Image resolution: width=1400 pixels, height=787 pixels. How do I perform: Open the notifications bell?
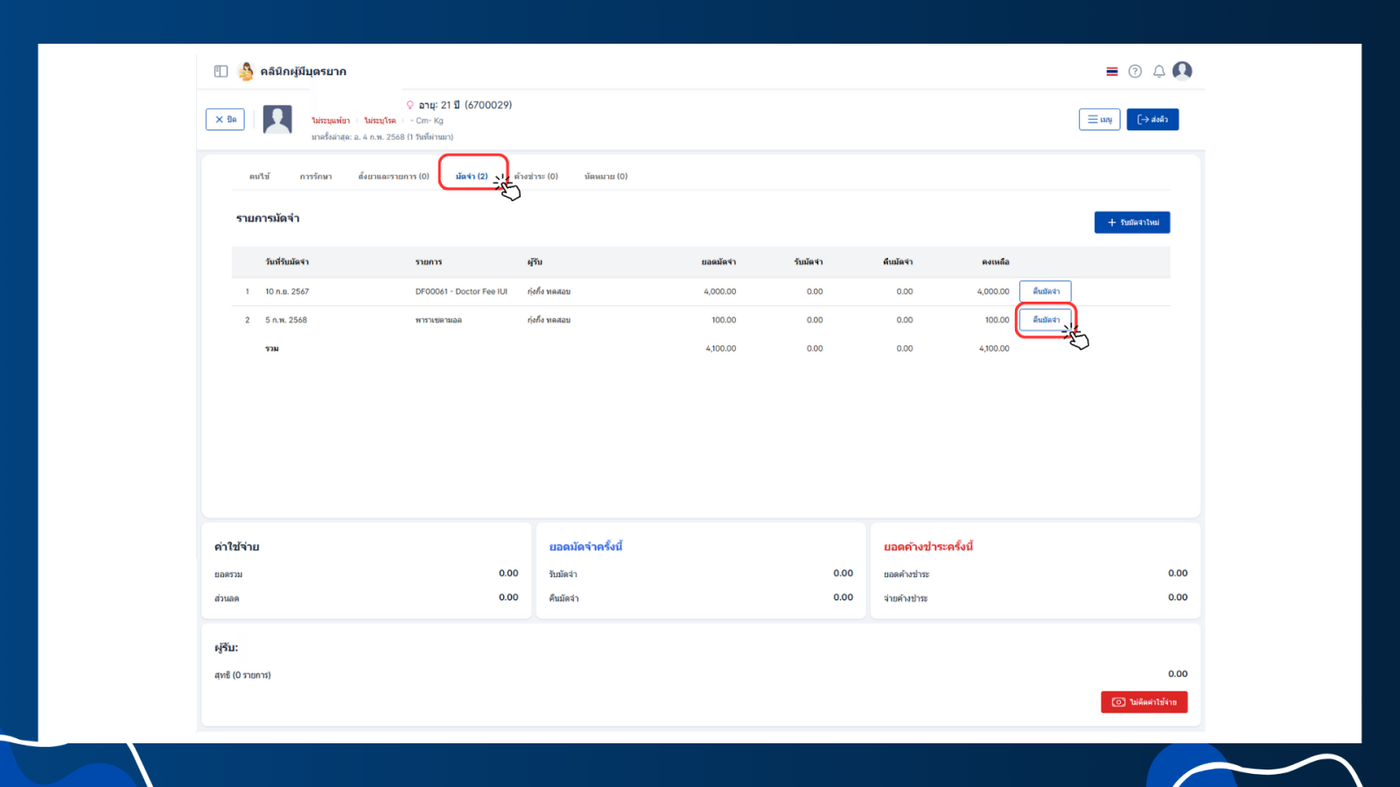(x=1159, y=71)
